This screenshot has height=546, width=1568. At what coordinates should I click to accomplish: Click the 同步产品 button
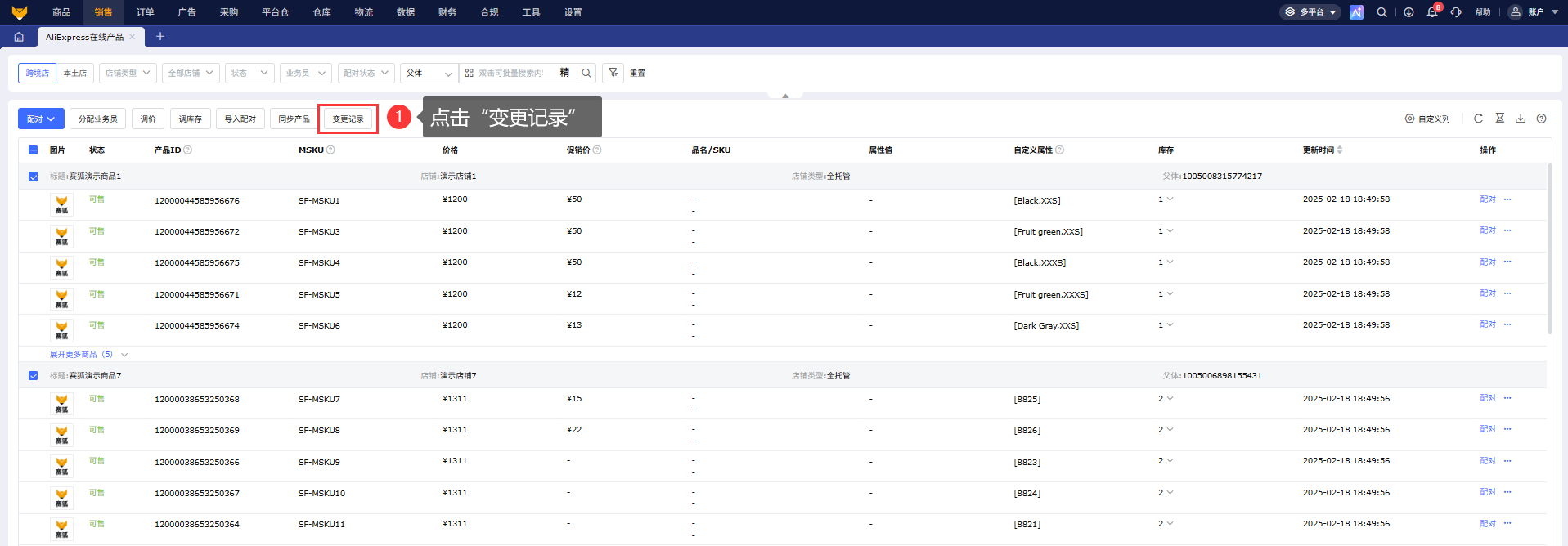pyautogui.click(x=294, y=119)
